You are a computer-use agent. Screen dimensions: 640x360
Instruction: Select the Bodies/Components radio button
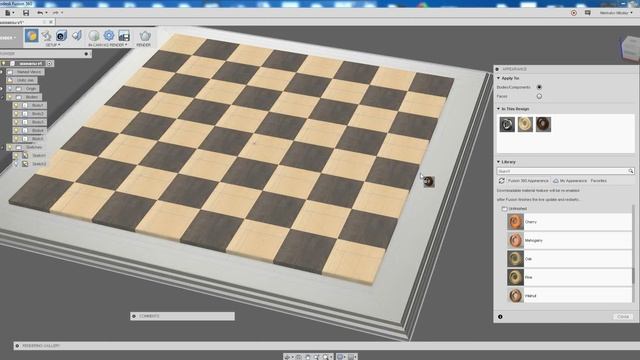[539, 87]
